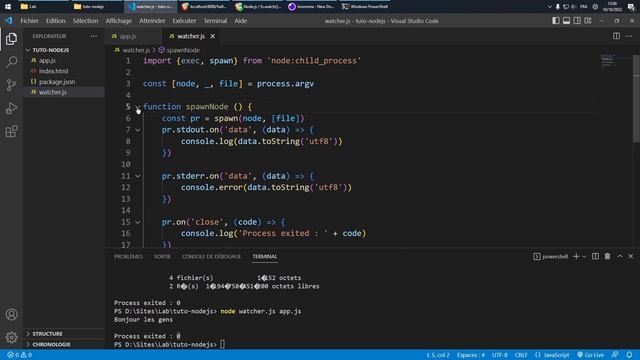Click the cursor position status entry

point(438,355)
